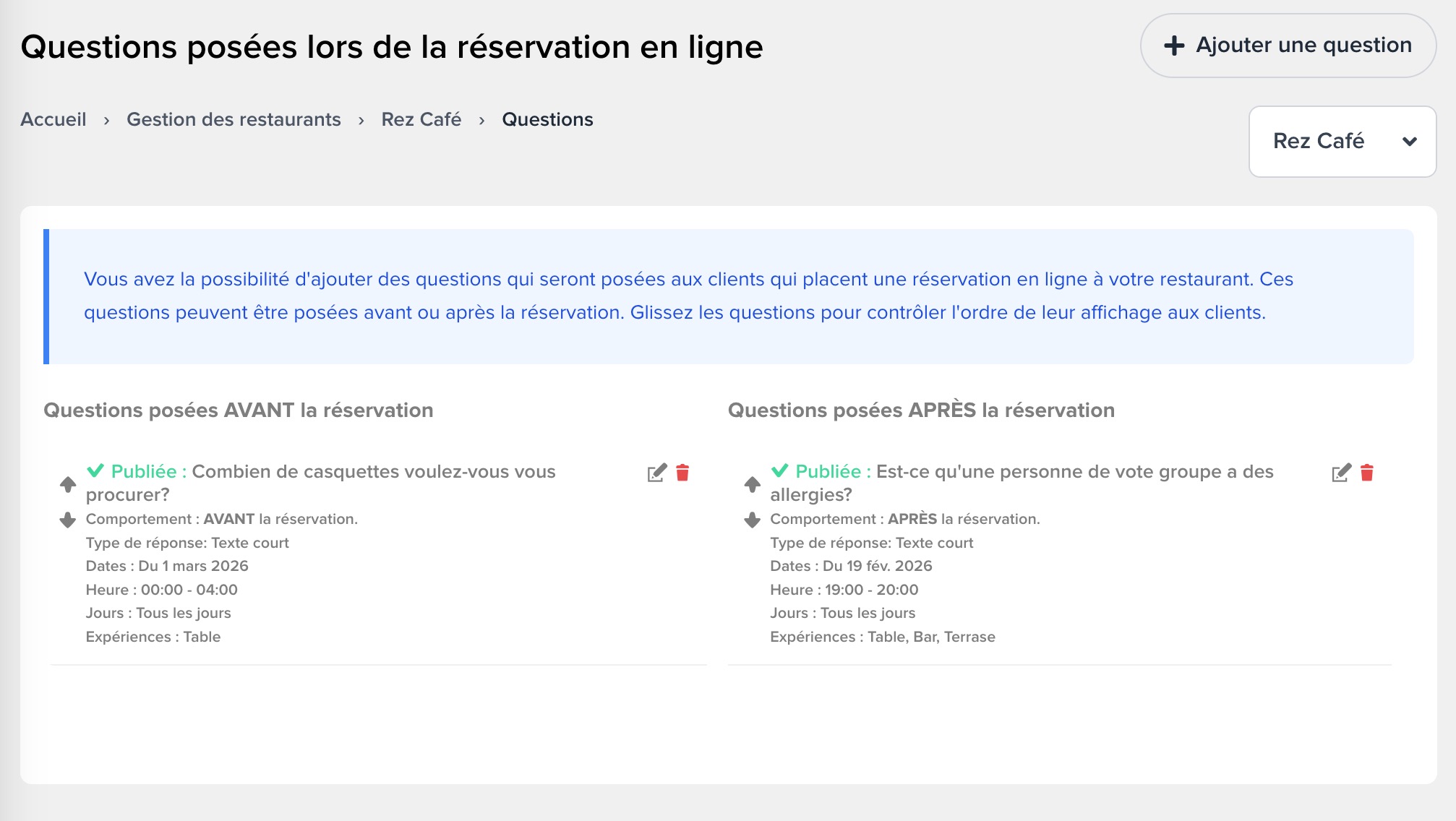Move allergies question down with arrow
Viewport: 1456px width, 821px height.
pos(753,520)
